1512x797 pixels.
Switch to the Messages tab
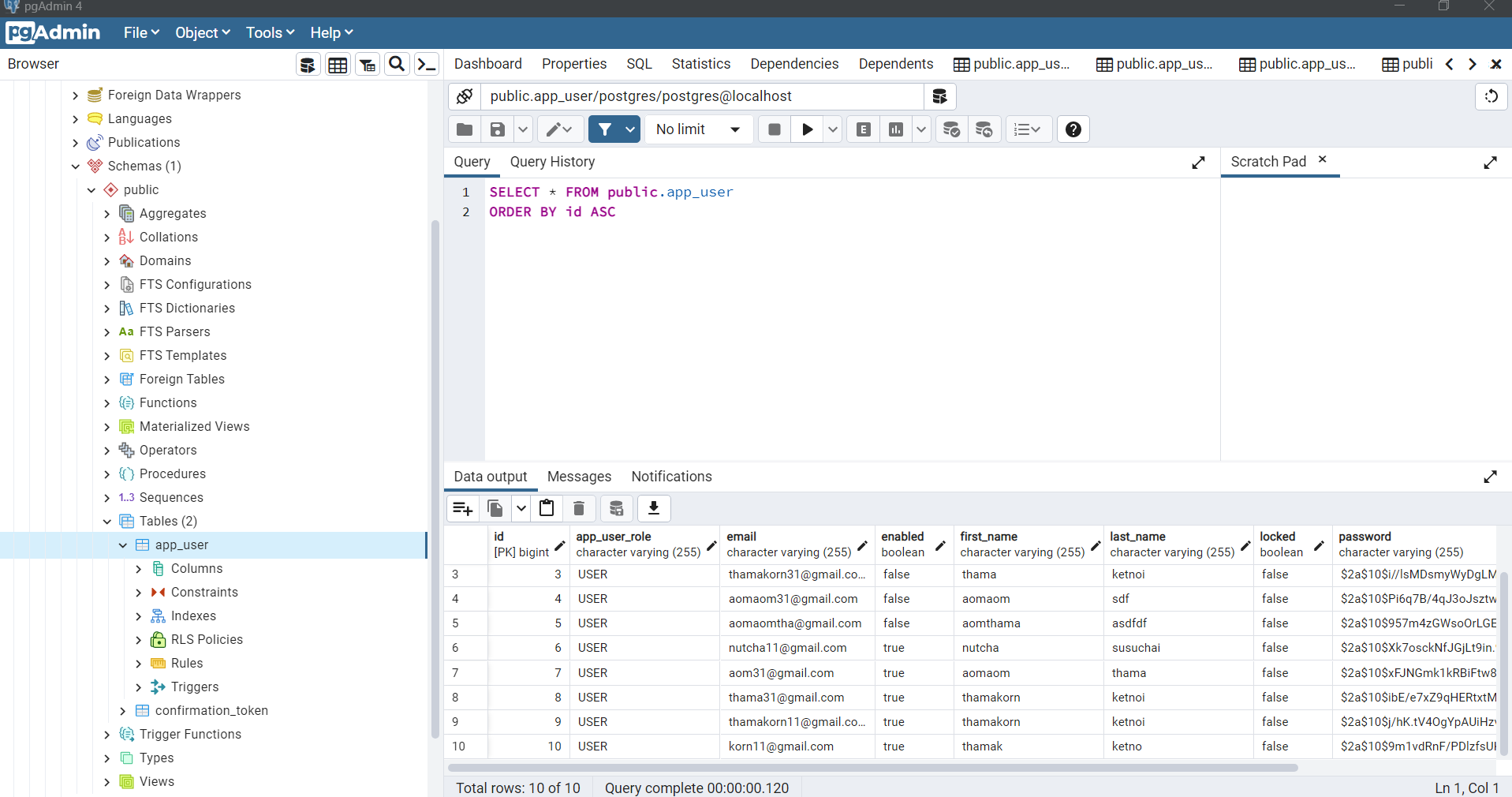pyautogui.click(x=579, y=477)
